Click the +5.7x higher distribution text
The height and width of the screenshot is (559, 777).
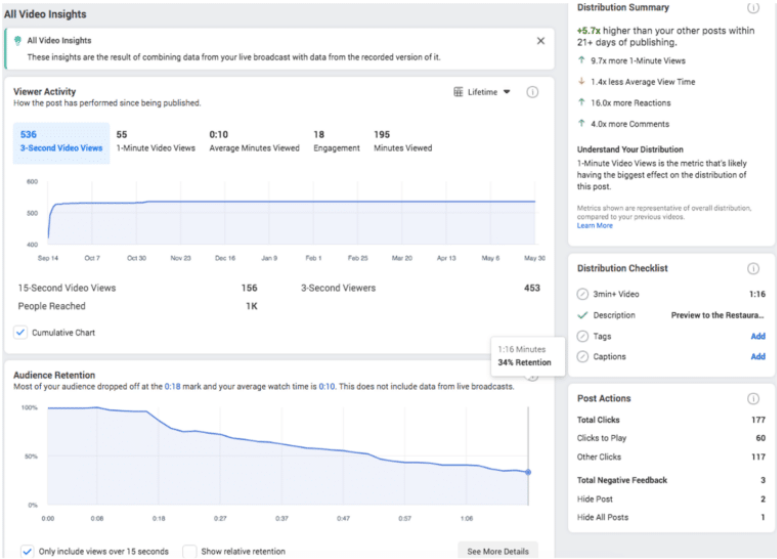[x=666, y=36]
